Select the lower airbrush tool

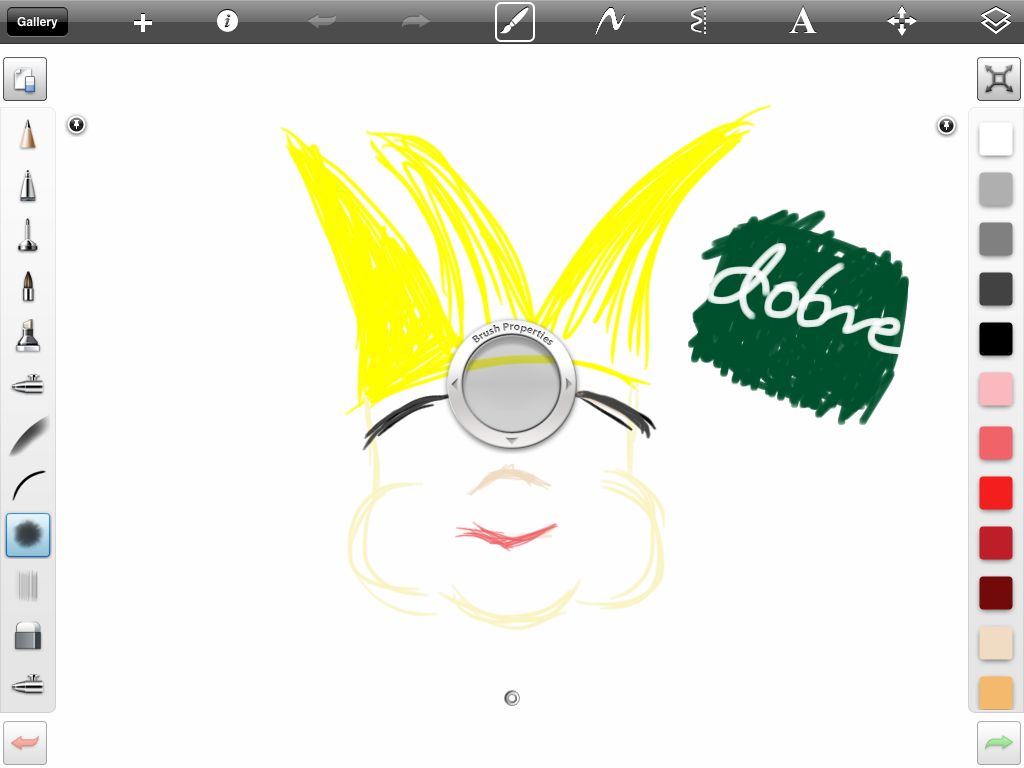[x=27, y=684]
